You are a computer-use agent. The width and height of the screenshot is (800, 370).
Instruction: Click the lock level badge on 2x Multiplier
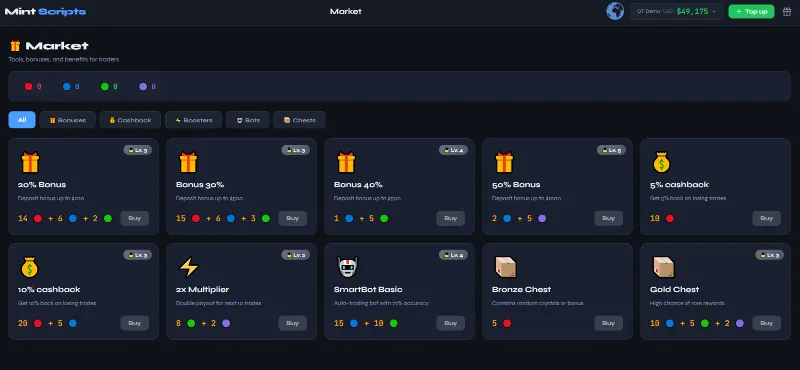click(296, 255)
